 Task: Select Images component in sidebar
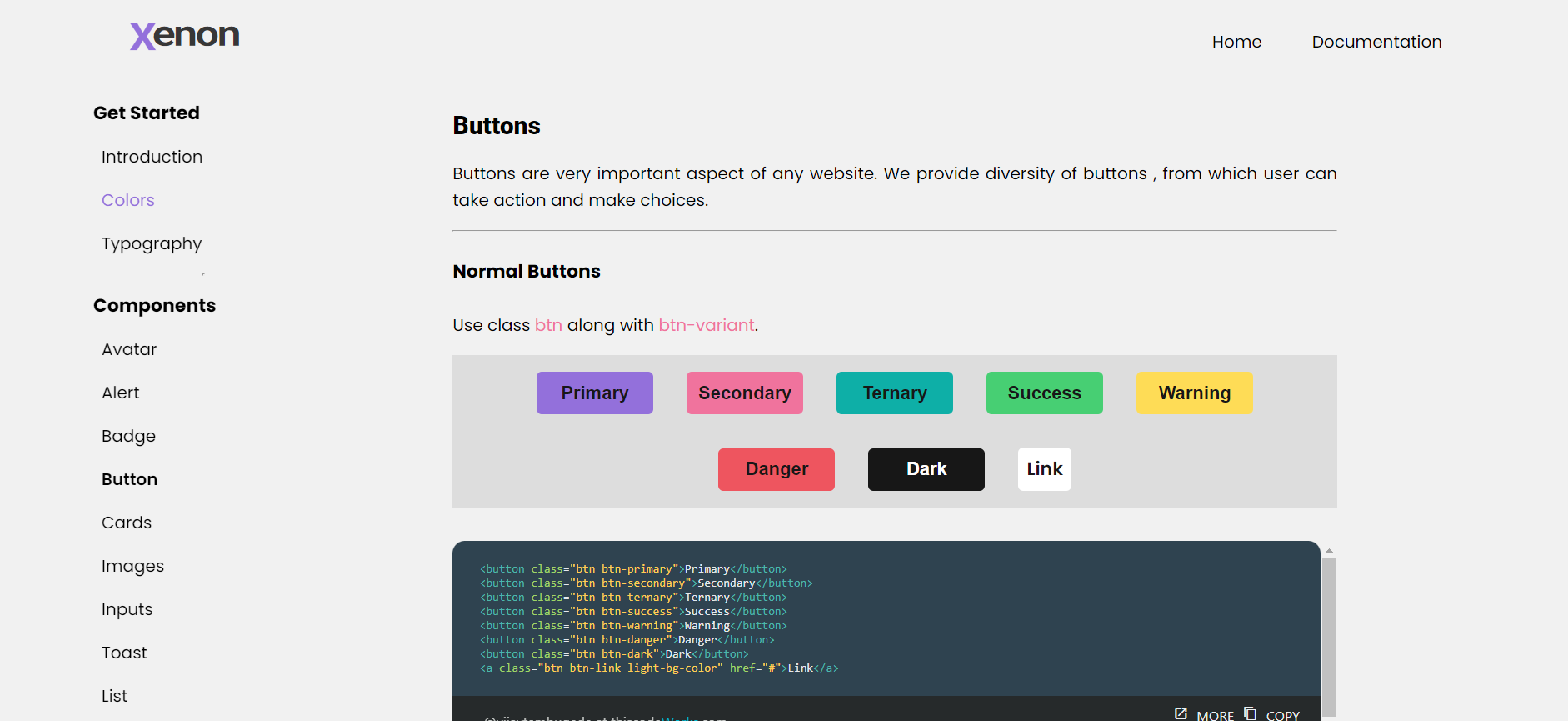(132, 566)
